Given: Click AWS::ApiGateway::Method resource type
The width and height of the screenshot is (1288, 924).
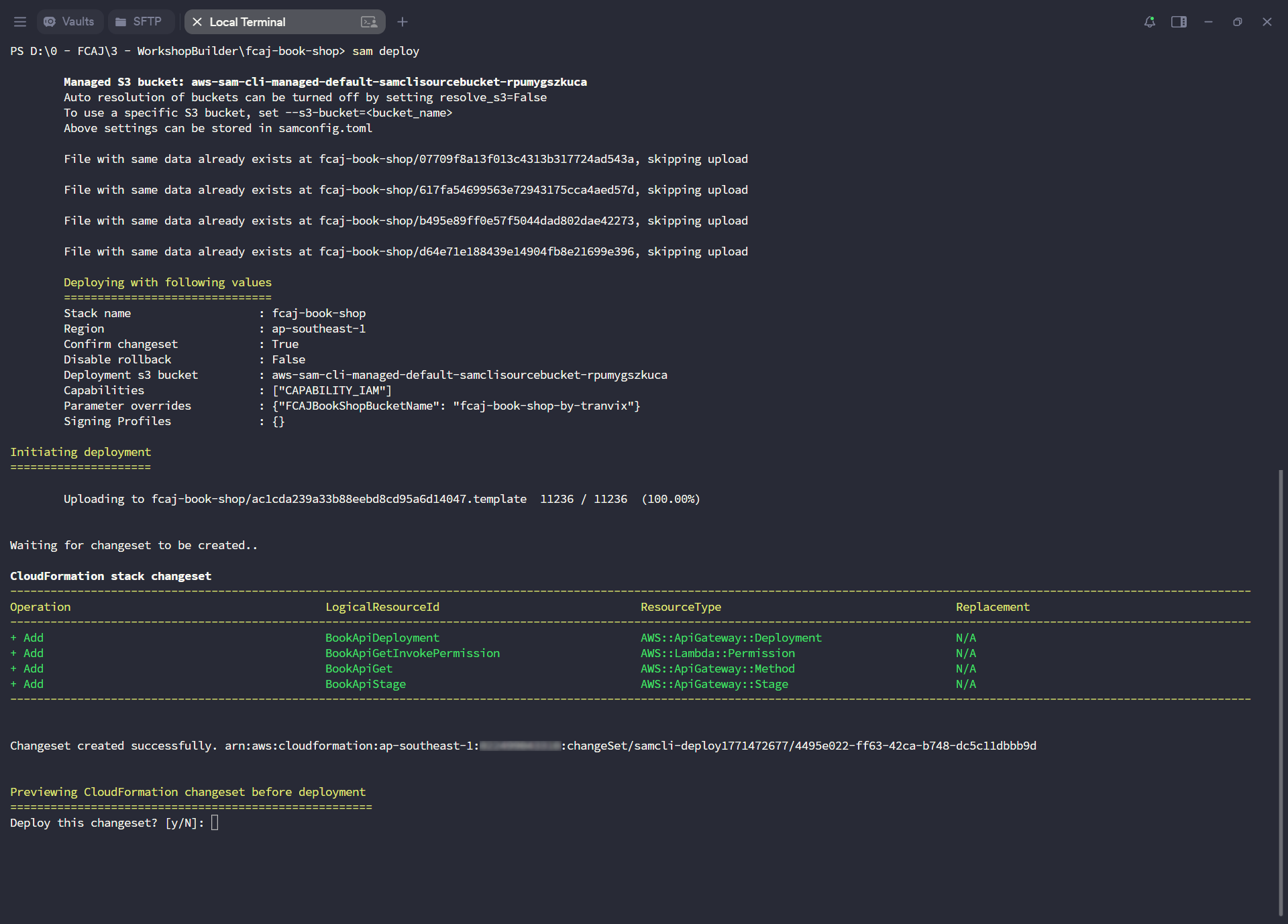Looking at the screenshot, I should (718, 669).
